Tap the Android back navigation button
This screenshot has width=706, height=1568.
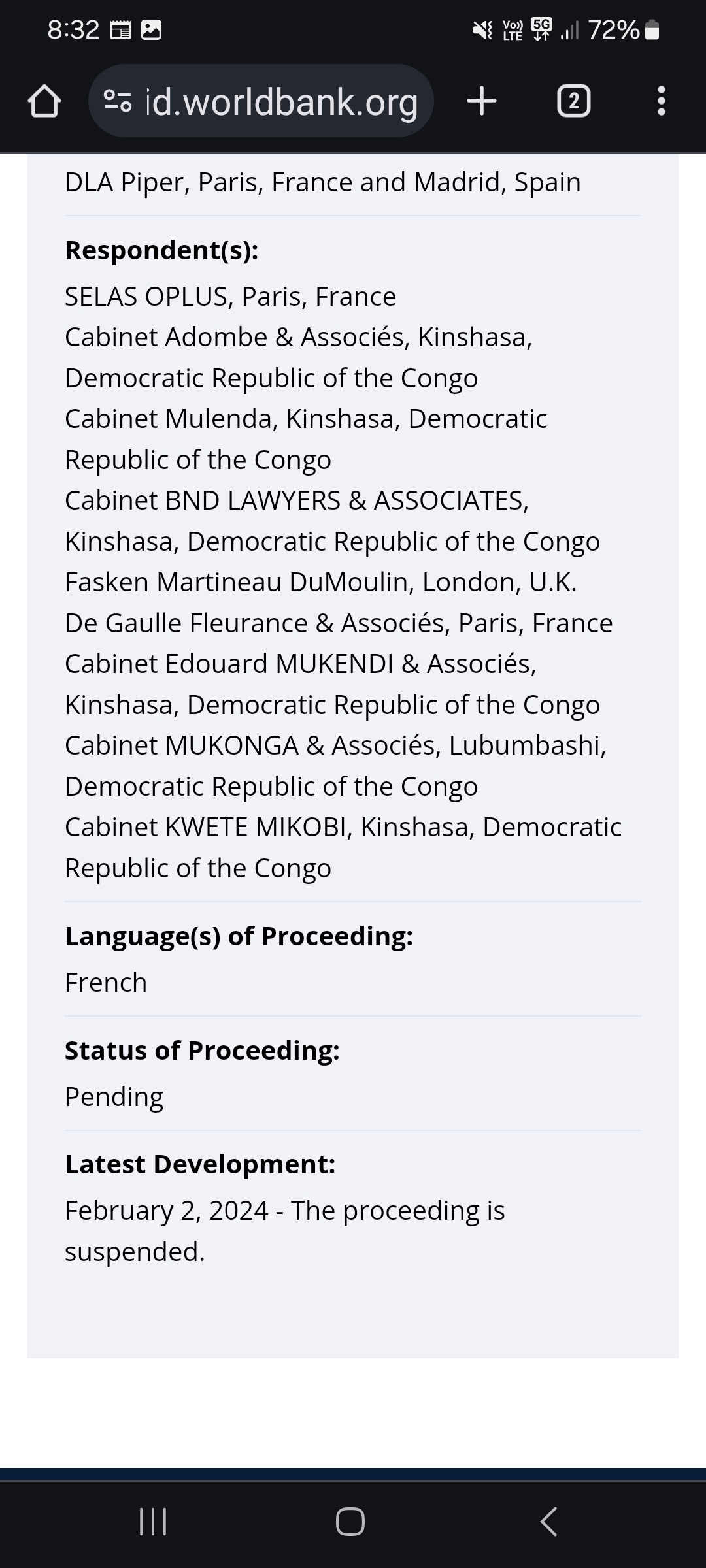[x=549, y=1522]
